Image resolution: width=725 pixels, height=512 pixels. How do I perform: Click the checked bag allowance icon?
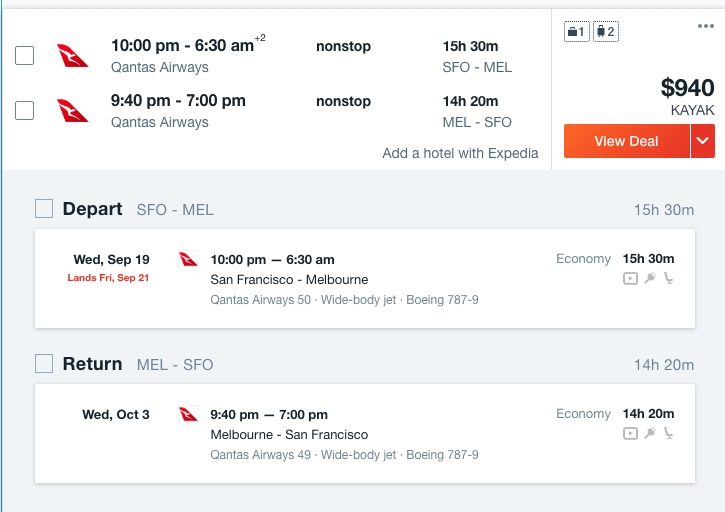(606, 31)
